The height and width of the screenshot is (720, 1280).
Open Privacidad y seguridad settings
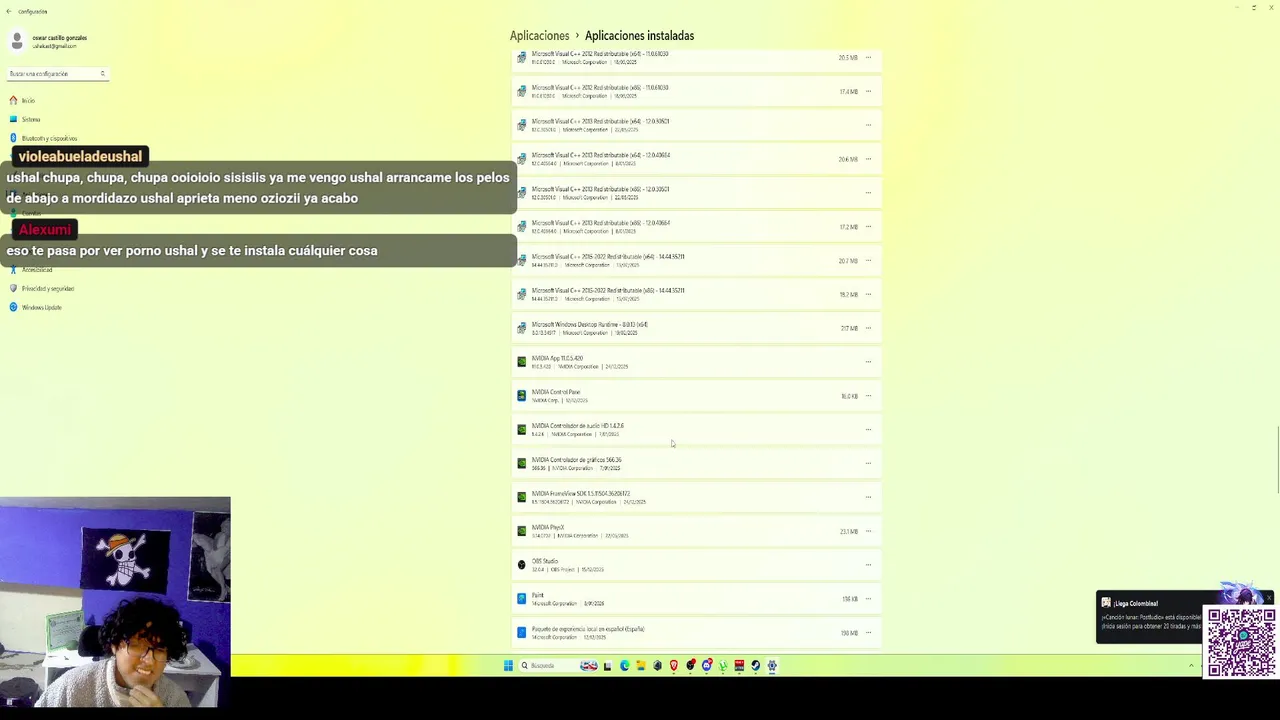41,288
